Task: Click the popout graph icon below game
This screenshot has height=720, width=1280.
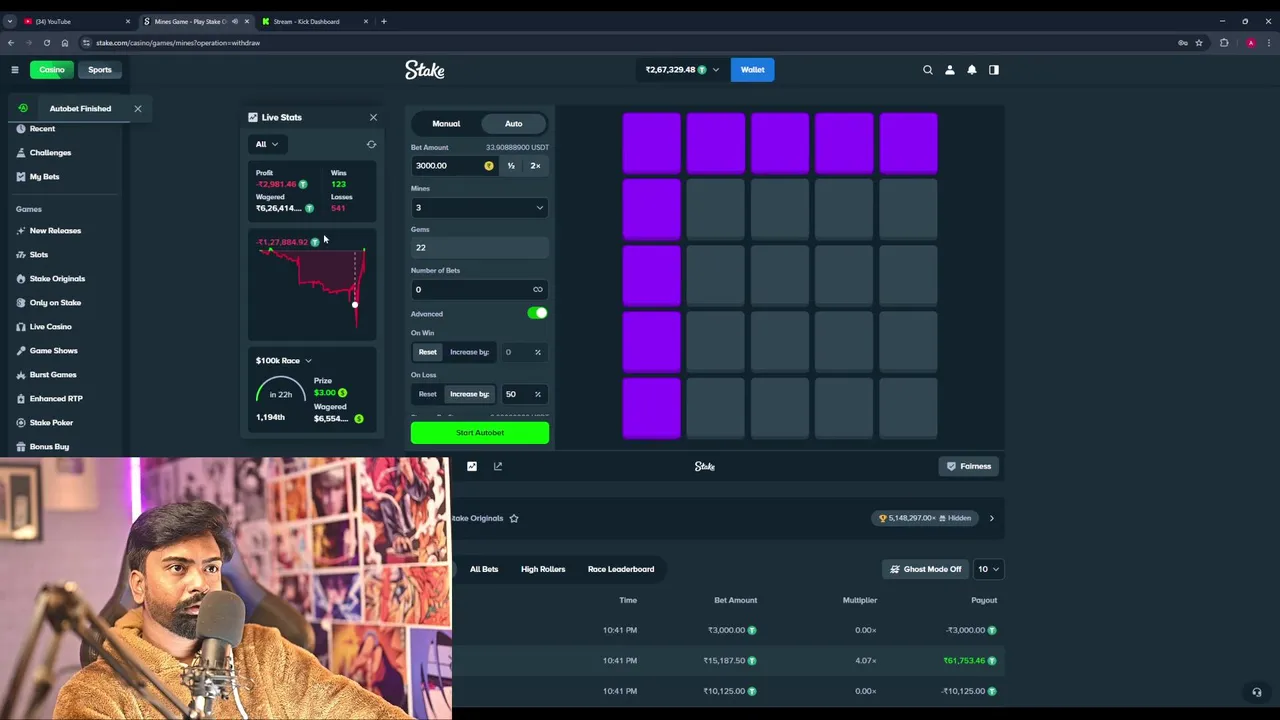Action: (498, 466)
